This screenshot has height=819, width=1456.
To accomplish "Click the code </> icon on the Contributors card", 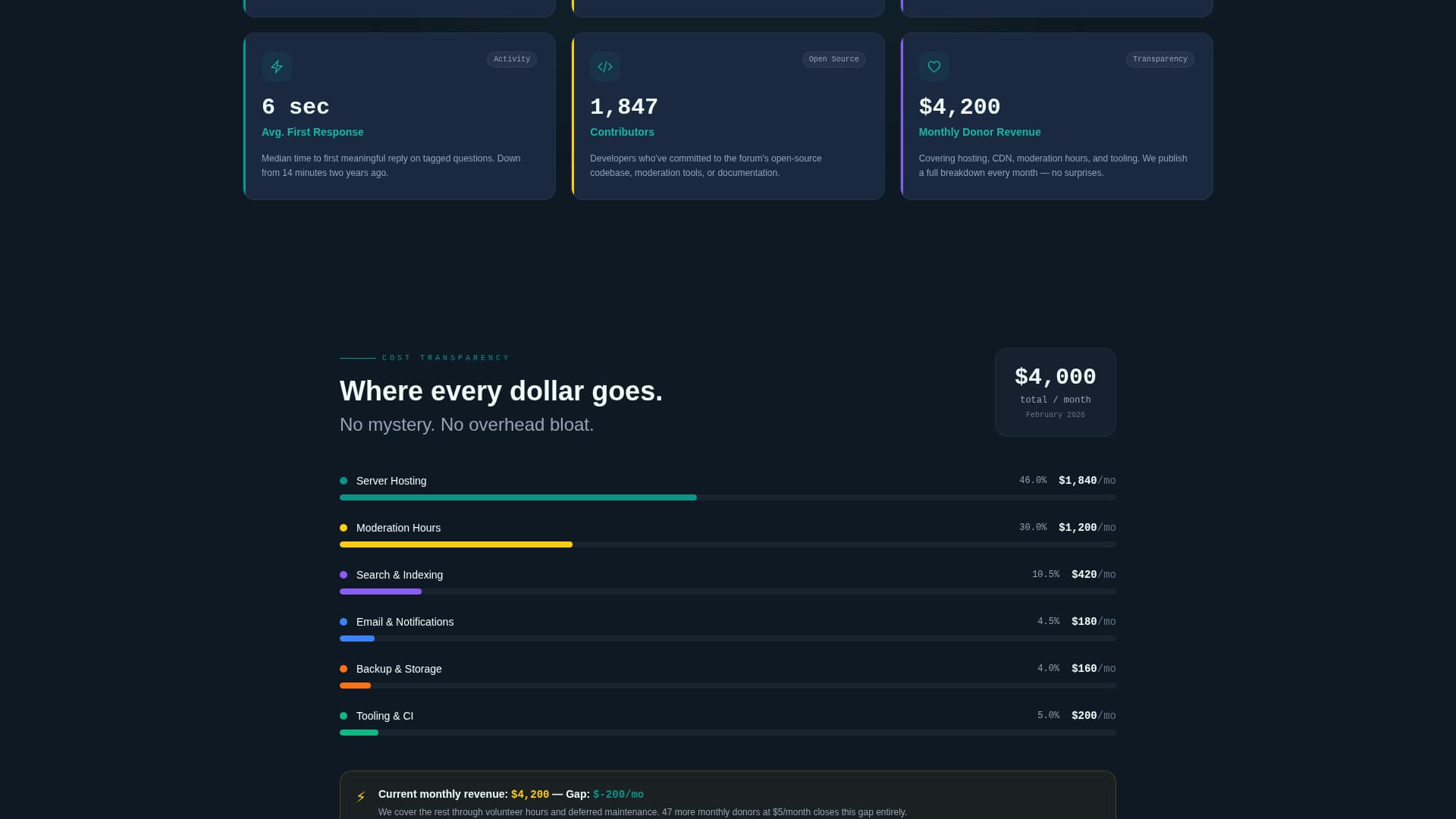I will (604, 67).
